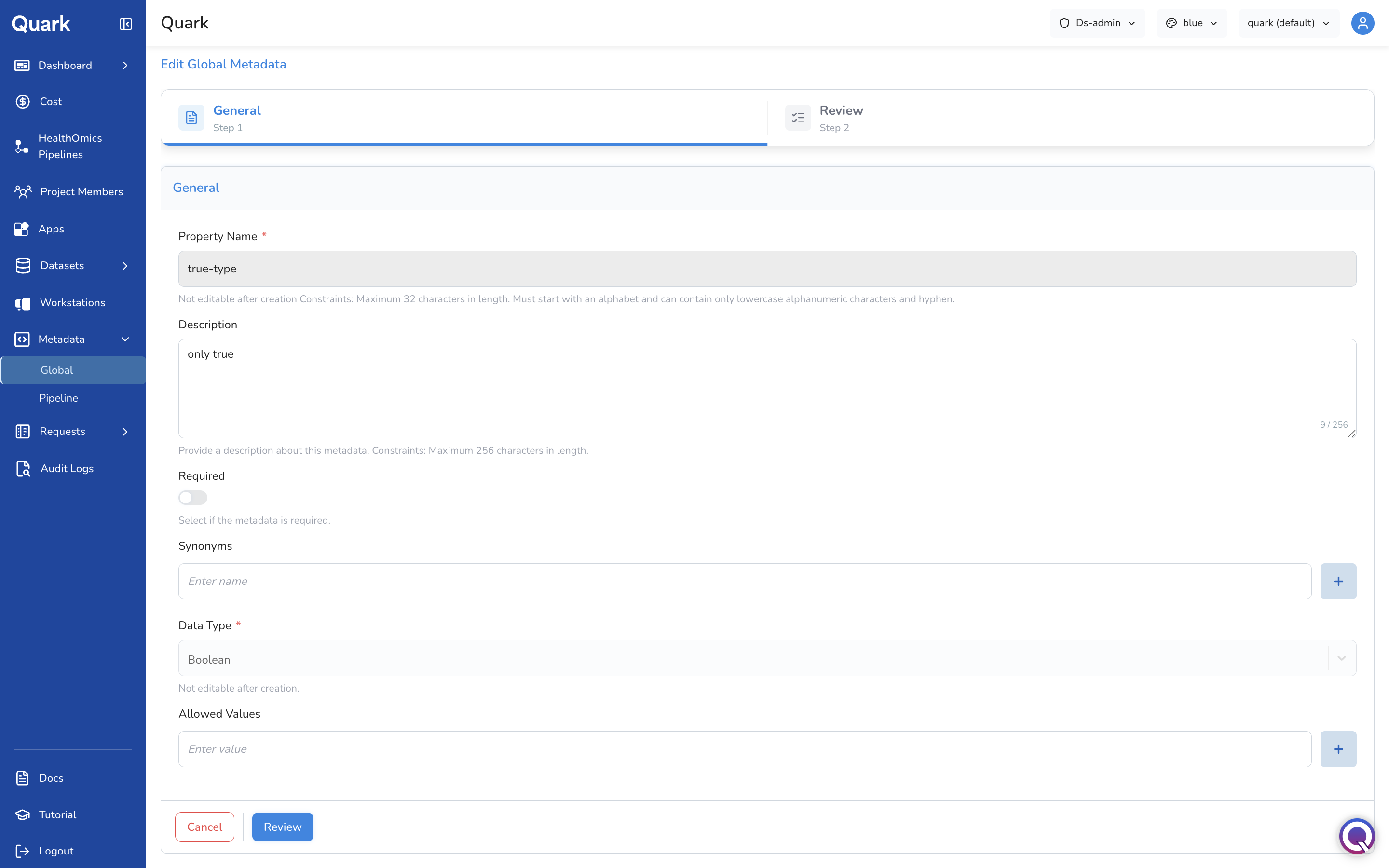
Task: Click the Edit Global Metadata heading
Action: 223,64
